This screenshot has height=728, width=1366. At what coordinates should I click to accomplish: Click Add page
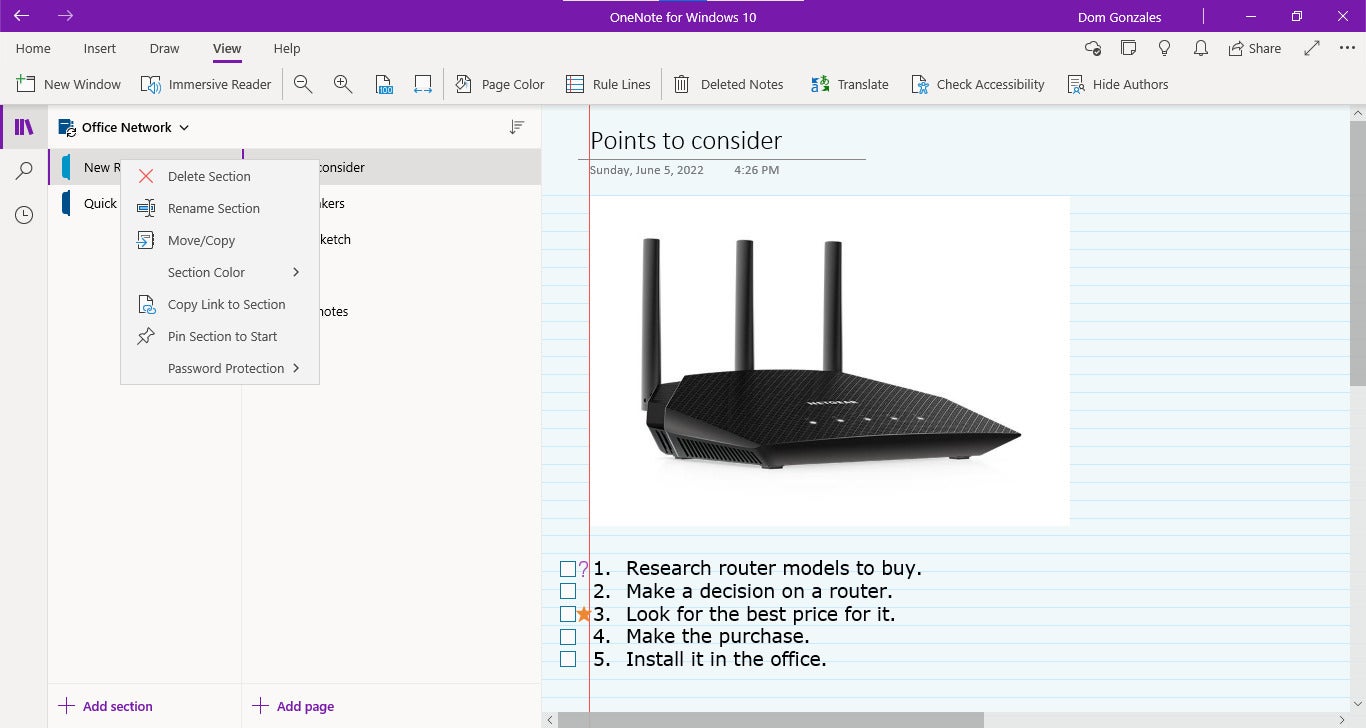click(x=294, y=706)
